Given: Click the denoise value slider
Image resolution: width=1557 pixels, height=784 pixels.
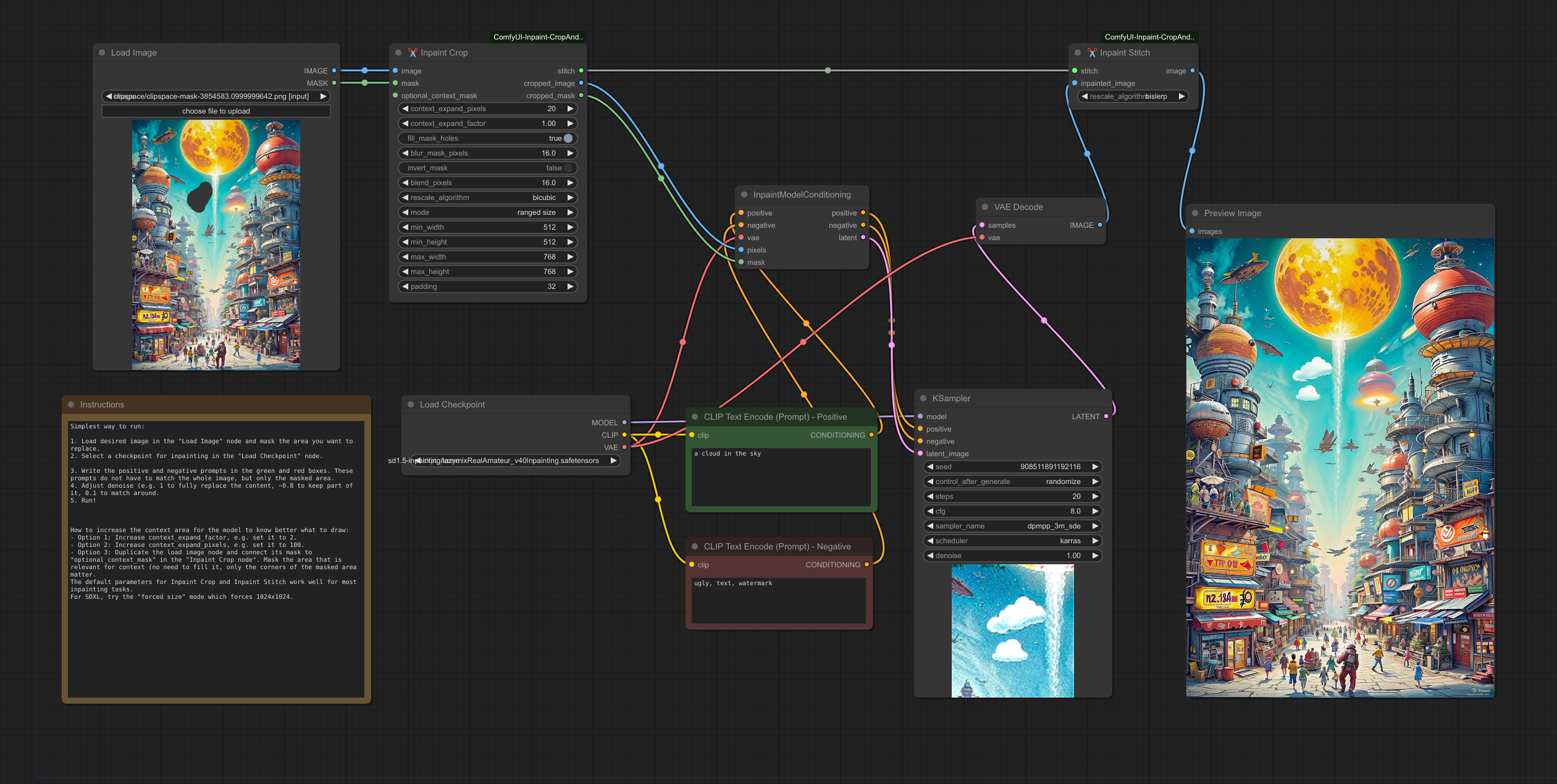Looking at the screenshot, I should coord(1013,556).
